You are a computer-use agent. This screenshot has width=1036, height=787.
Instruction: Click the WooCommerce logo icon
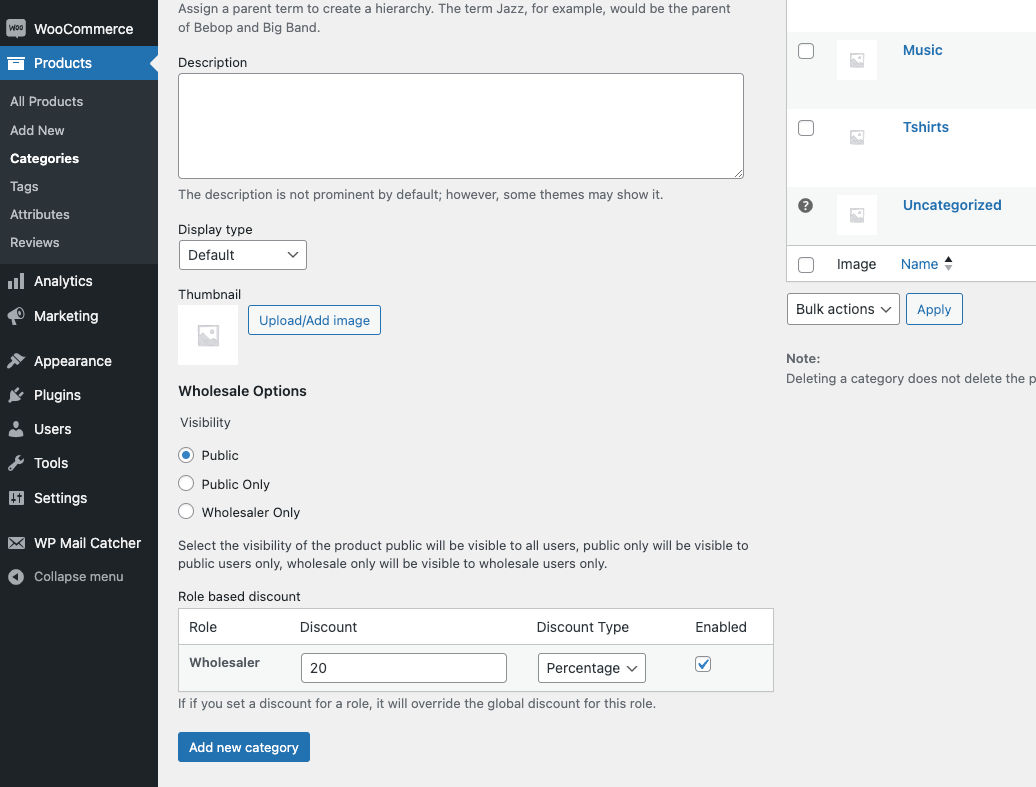(x=16, y=28)
